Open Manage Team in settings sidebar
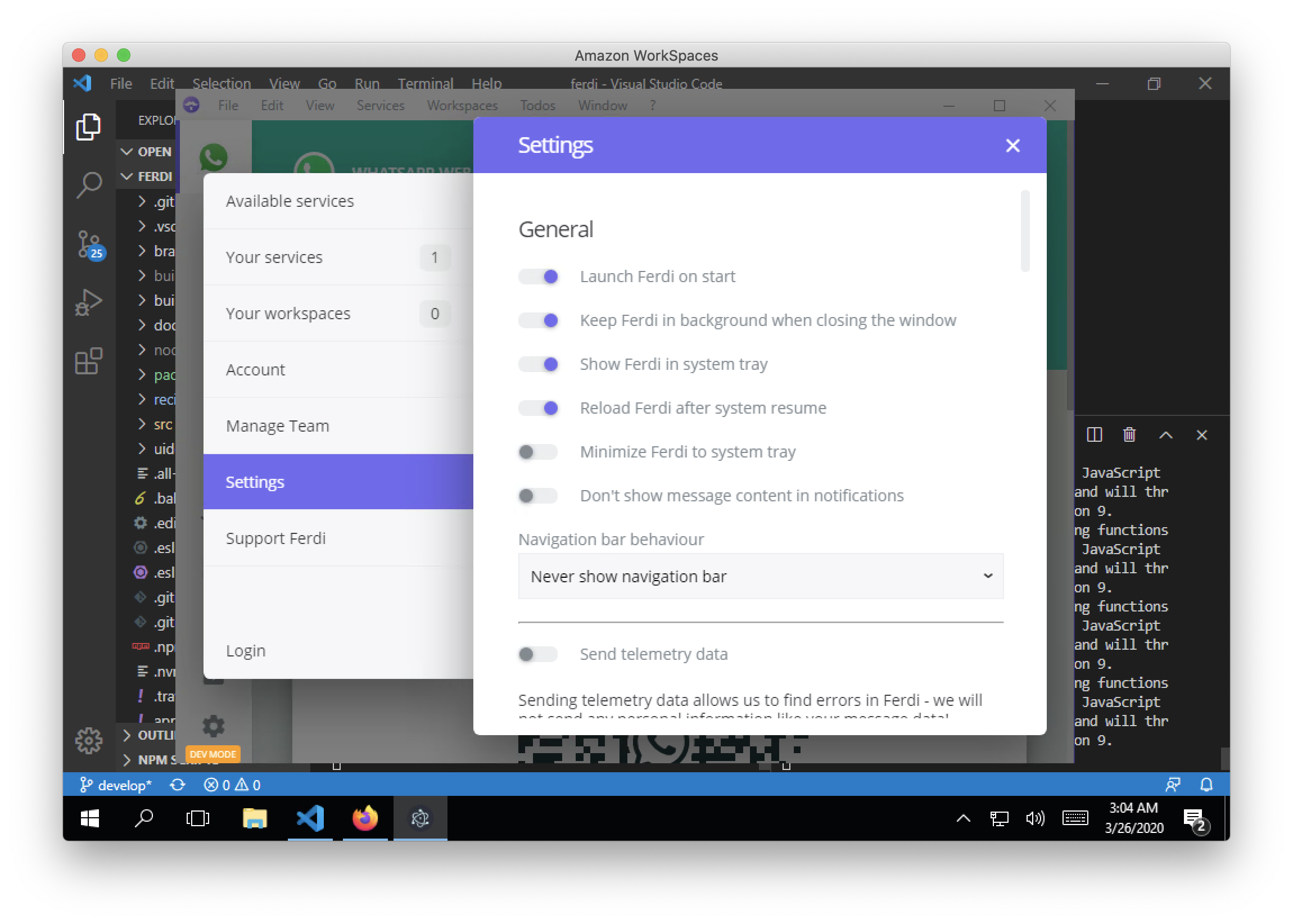Screen dimensions: 1293x924 (x=338, y=426)
